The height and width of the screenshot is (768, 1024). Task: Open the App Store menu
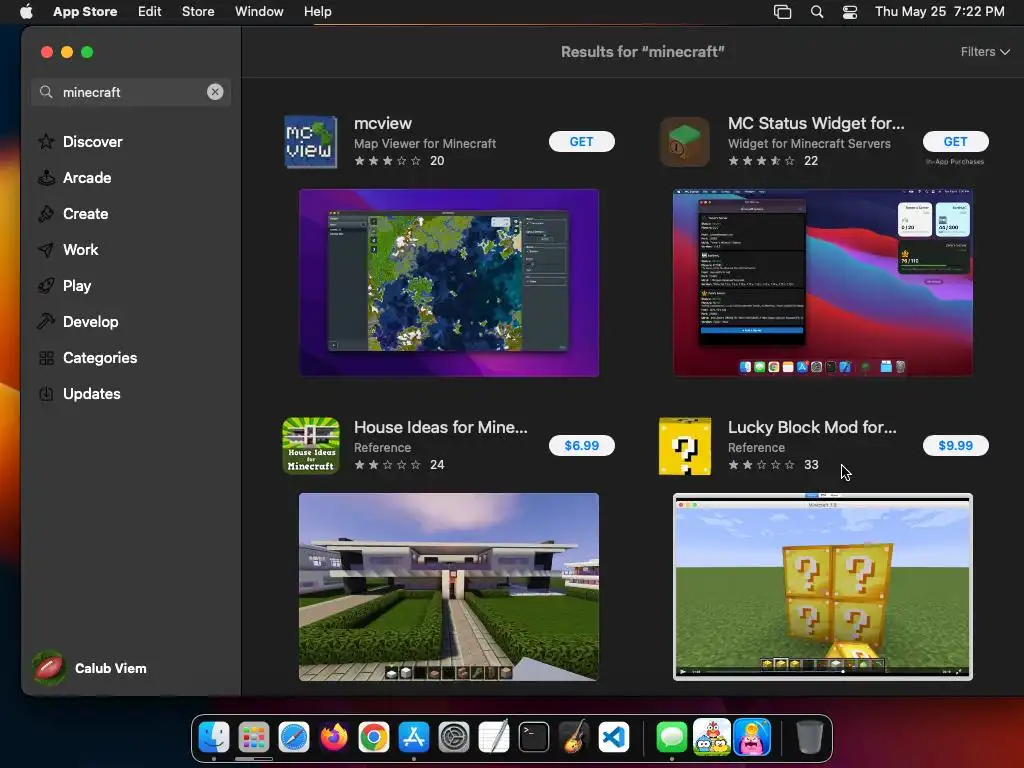[x=85, y=11]
